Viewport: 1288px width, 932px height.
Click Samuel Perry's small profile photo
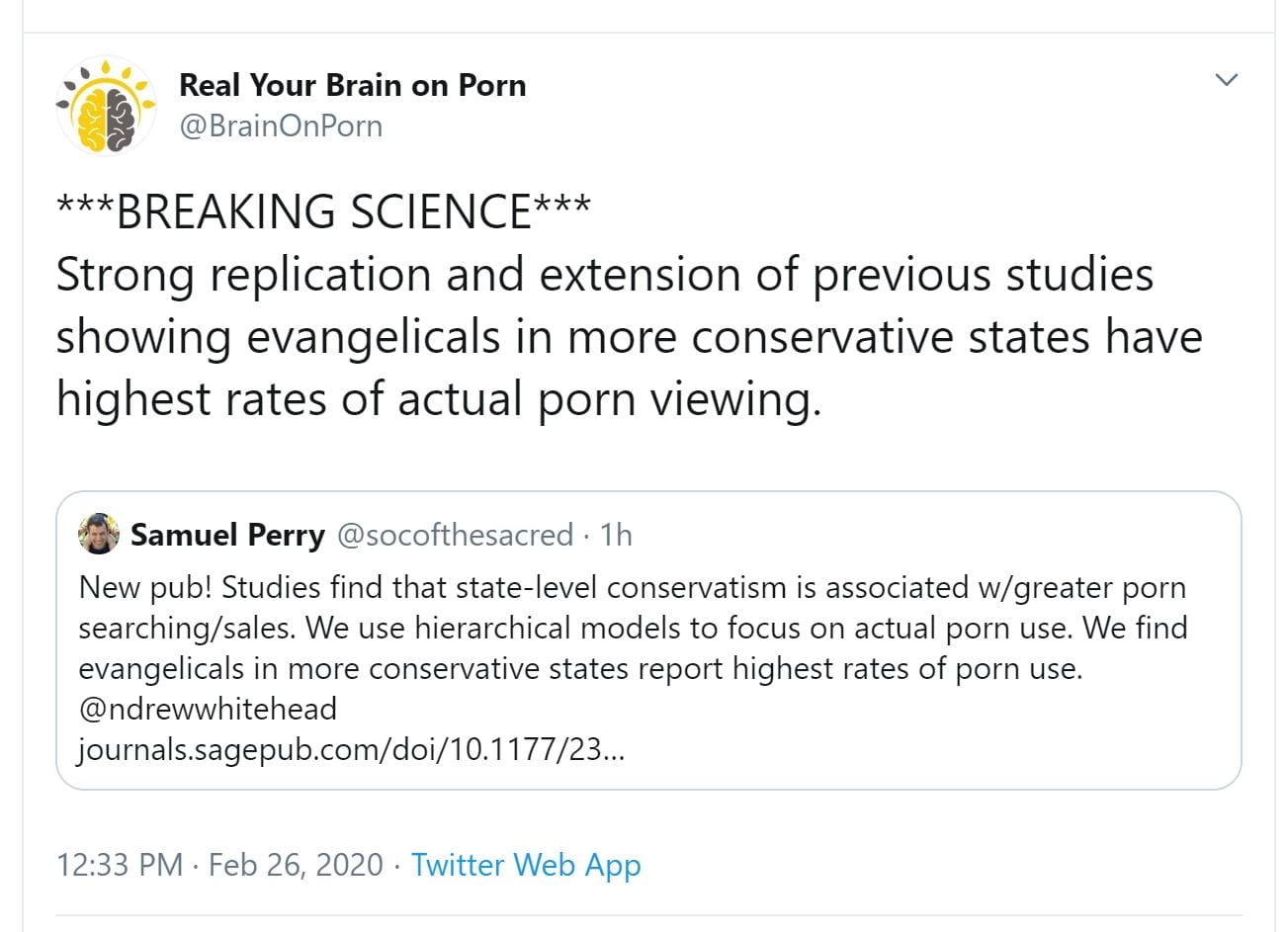99,534
